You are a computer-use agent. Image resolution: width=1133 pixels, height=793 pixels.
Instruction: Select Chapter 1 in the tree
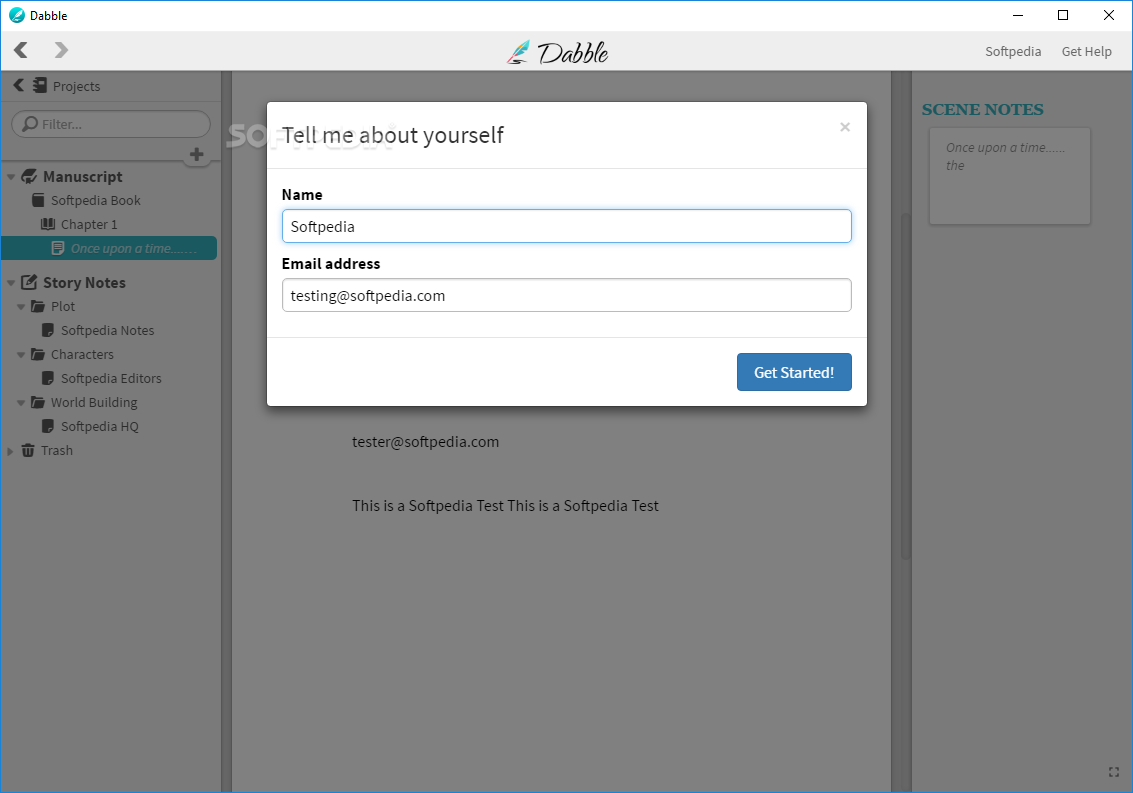89,224
